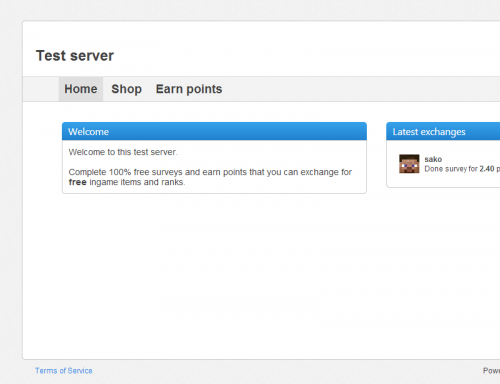Click the text 'Welcome to this test server.'
Viewport: 500px width, 384px height.
coord(123,152)
